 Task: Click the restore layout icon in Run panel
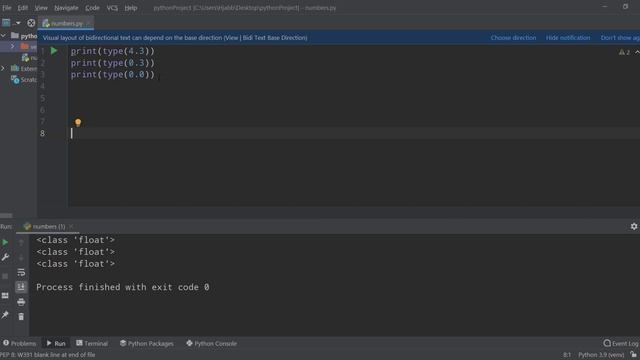tap(5, 296)
